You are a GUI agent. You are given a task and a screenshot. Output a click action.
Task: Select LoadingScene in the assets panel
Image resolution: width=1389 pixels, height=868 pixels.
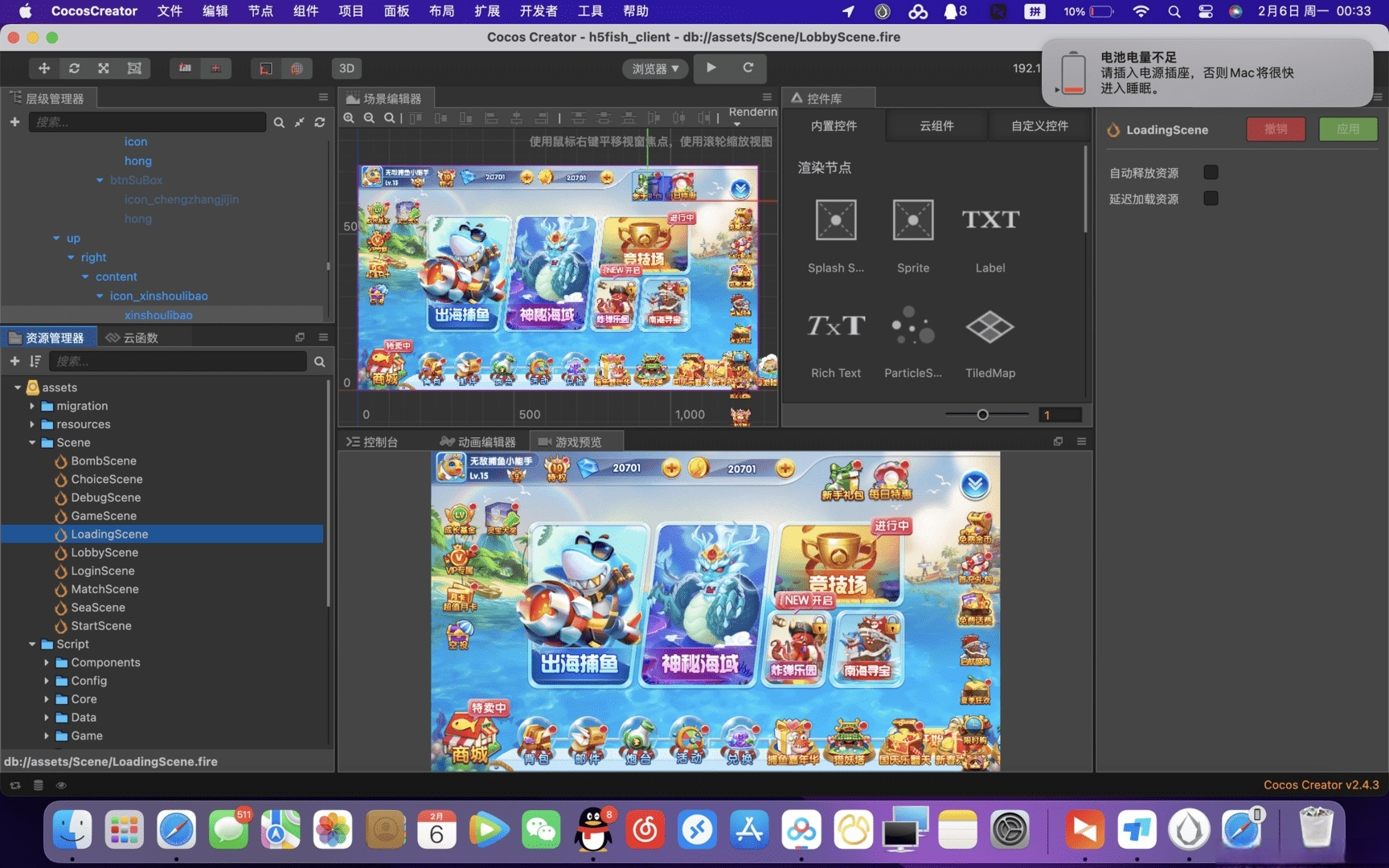(110, 534)
